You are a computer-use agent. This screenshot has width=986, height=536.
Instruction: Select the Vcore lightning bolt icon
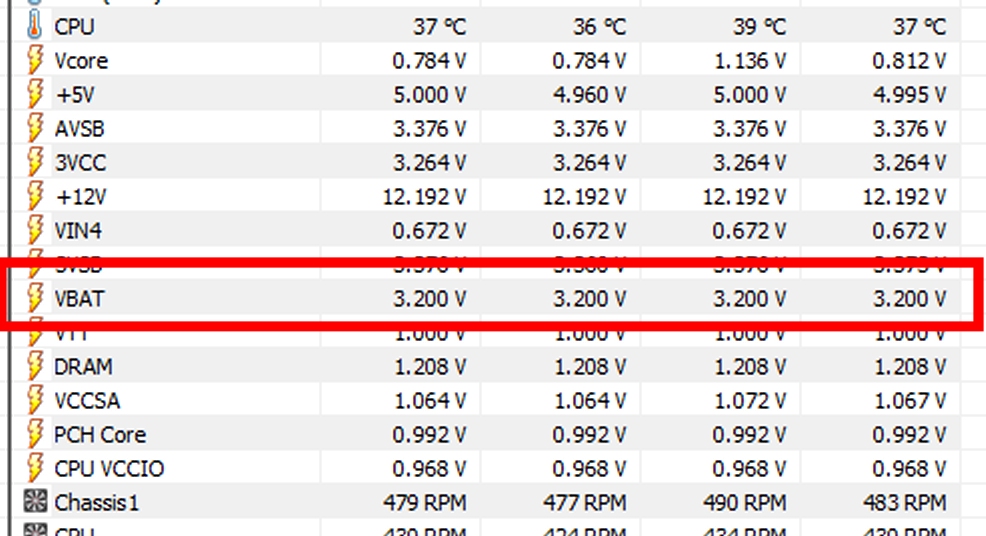[35, 60]
